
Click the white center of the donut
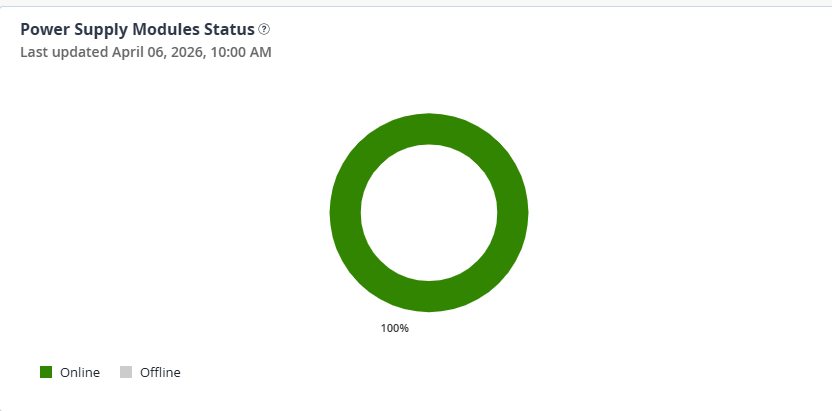point(429,212)
